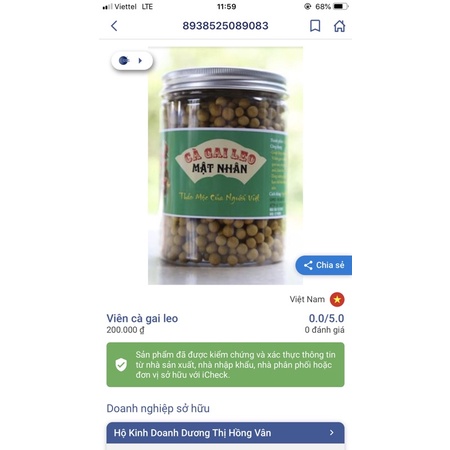The height and width of the screenshot is (450, 450).
Task: Tap the Chia sẻ share button
Action: pos(323,265)
